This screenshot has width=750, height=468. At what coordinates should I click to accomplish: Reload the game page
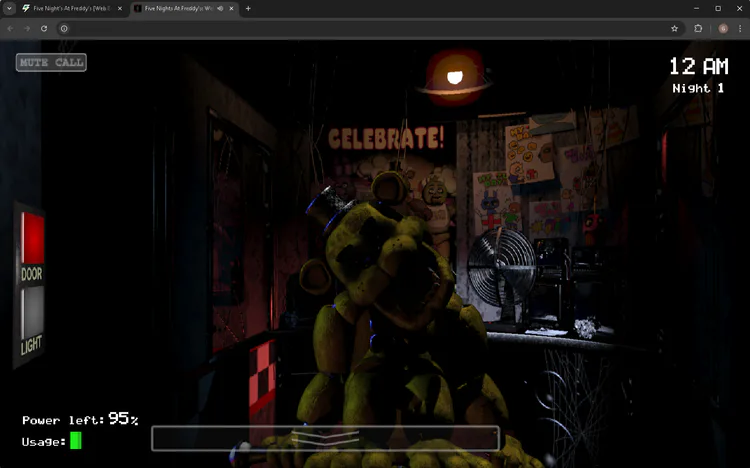[44, 29]
